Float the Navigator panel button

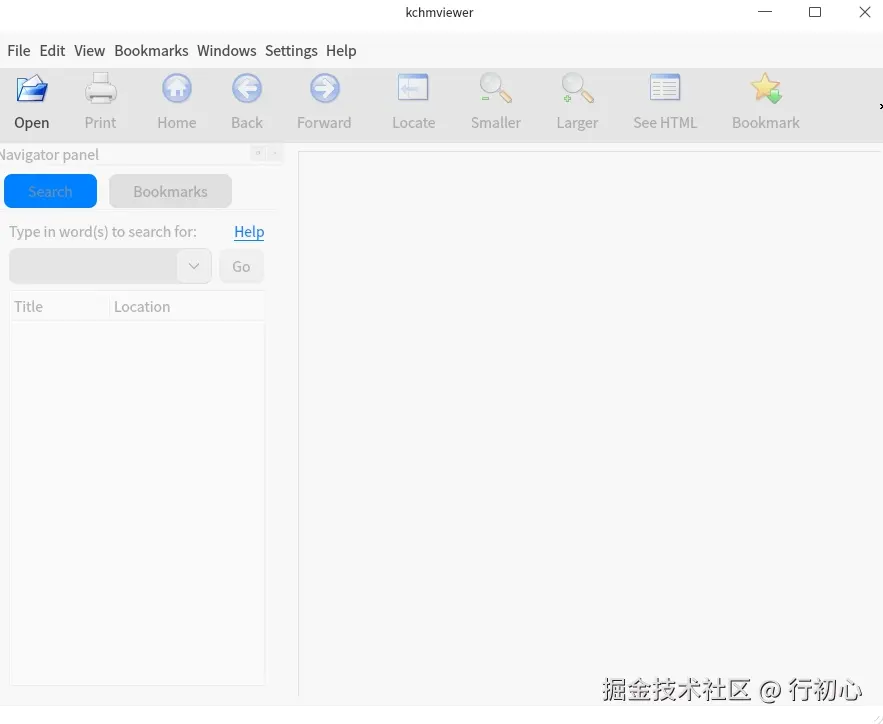pyautogui.click(x=258, y=153)
